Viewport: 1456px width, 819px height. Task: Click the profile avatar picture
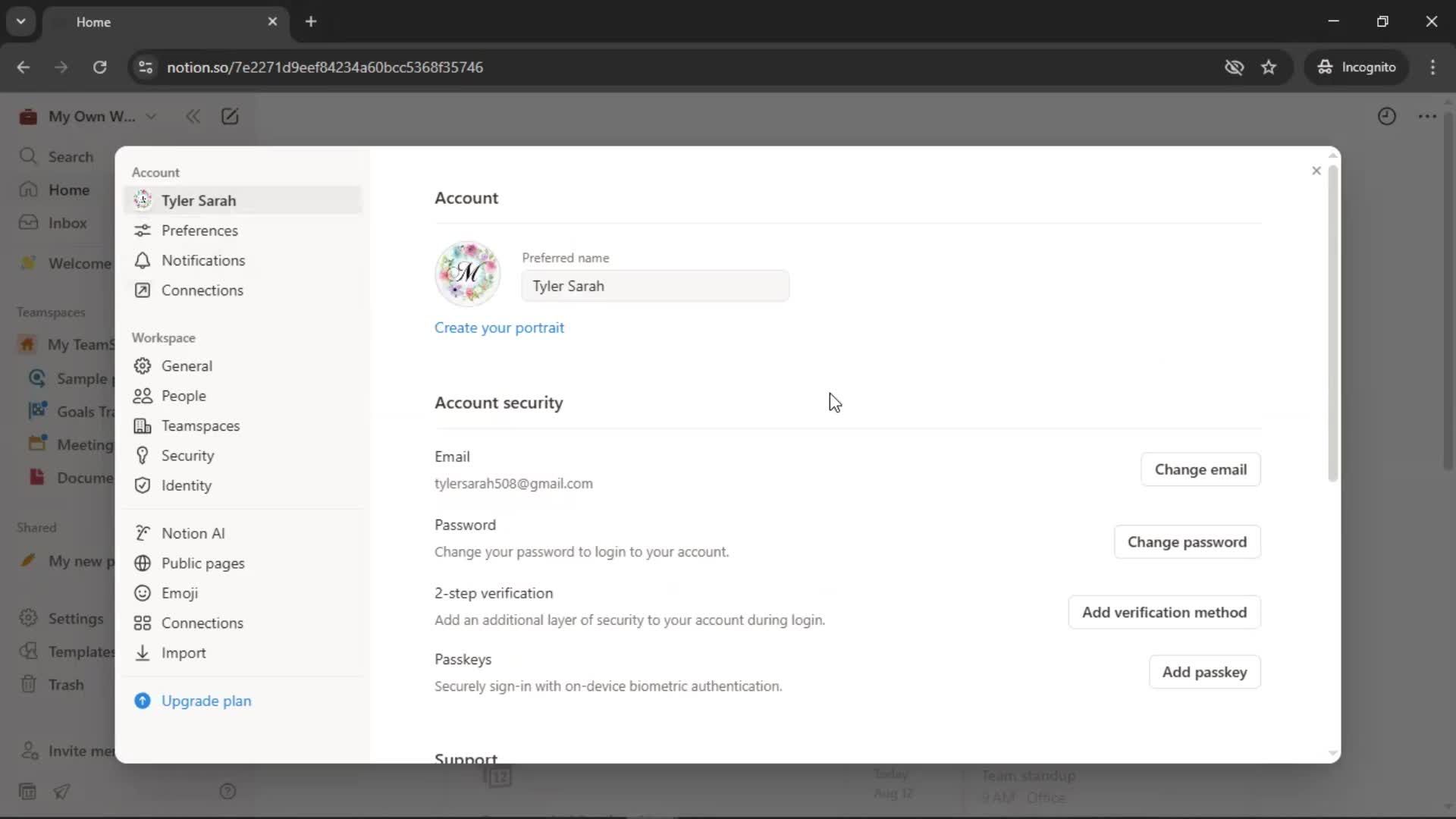point(468,274)
